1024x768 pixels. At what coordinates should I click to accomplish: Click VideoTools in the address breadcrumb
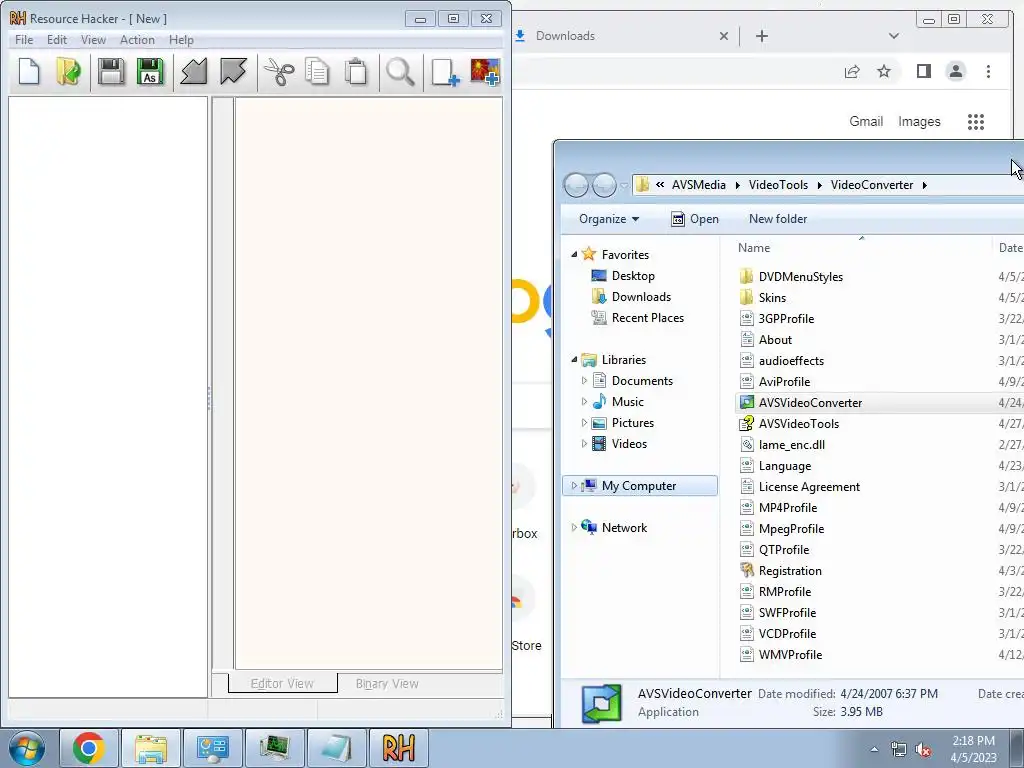[778, 185]
